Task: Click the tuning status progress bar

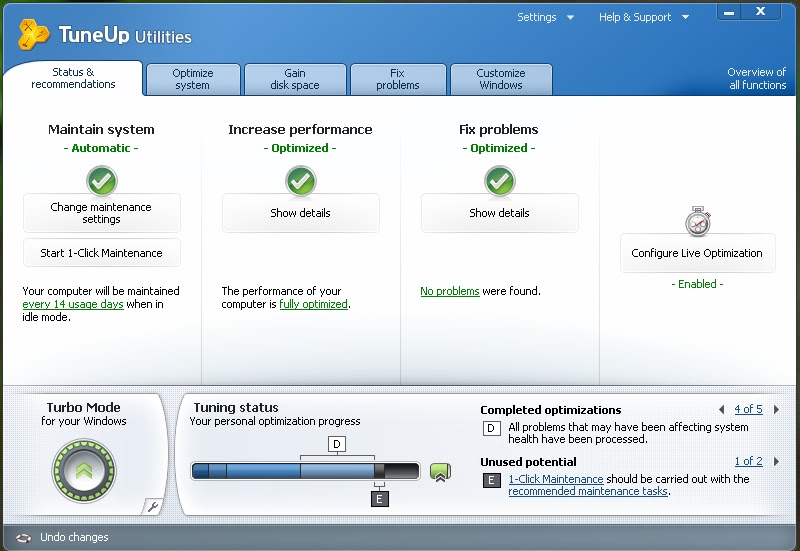Action: (x=305, y=471)
